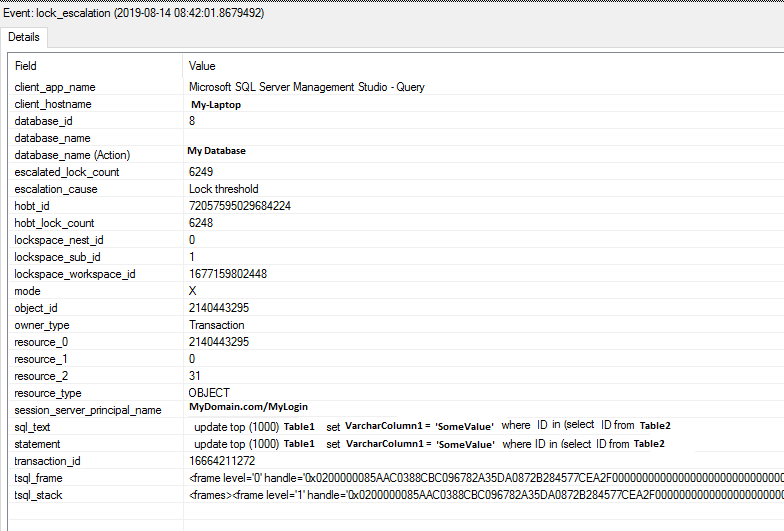Click the My-Laptop hostname value
784x531 pixels.
pos(216,104)
